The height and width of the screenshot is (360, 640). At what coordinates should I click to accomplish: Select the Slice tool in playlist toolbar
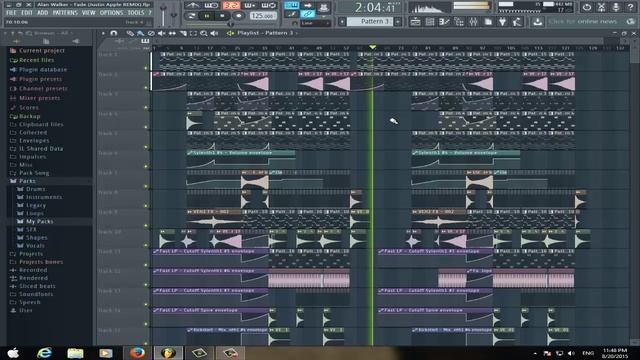[x=183, y=33]
